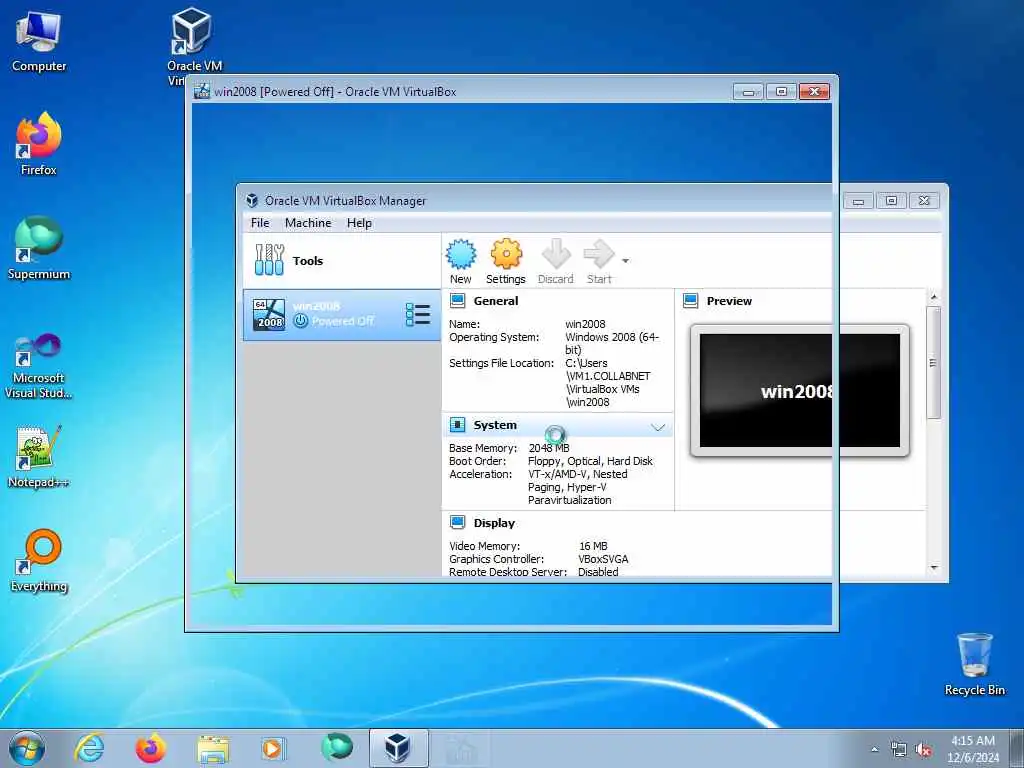
Task: Click the network tray icon
Action: [899, 750]
